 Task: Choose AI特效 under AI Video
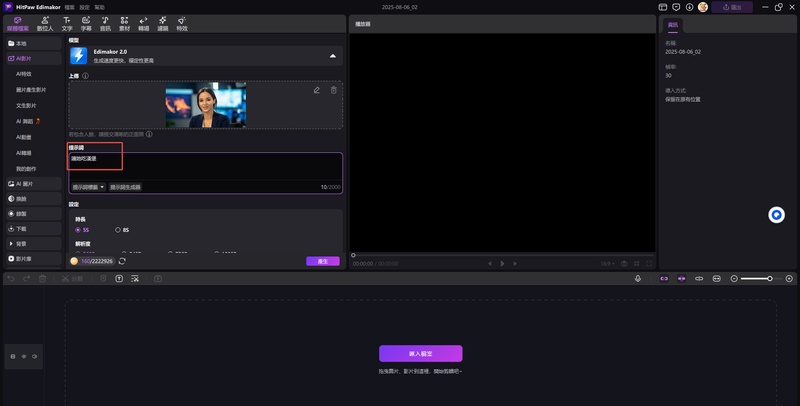point(23,74)
